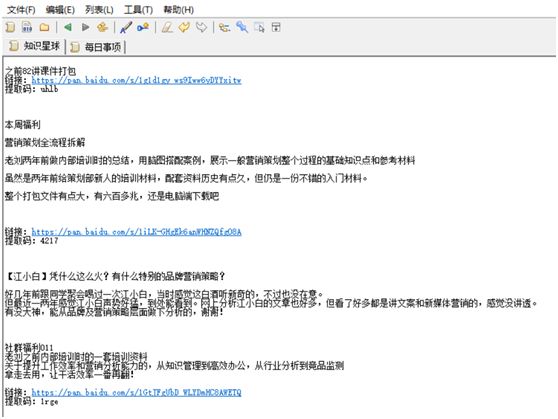Go back with the green left arrow
The height and width of the screenshot is (419, 558).
(x=68, y=27)
